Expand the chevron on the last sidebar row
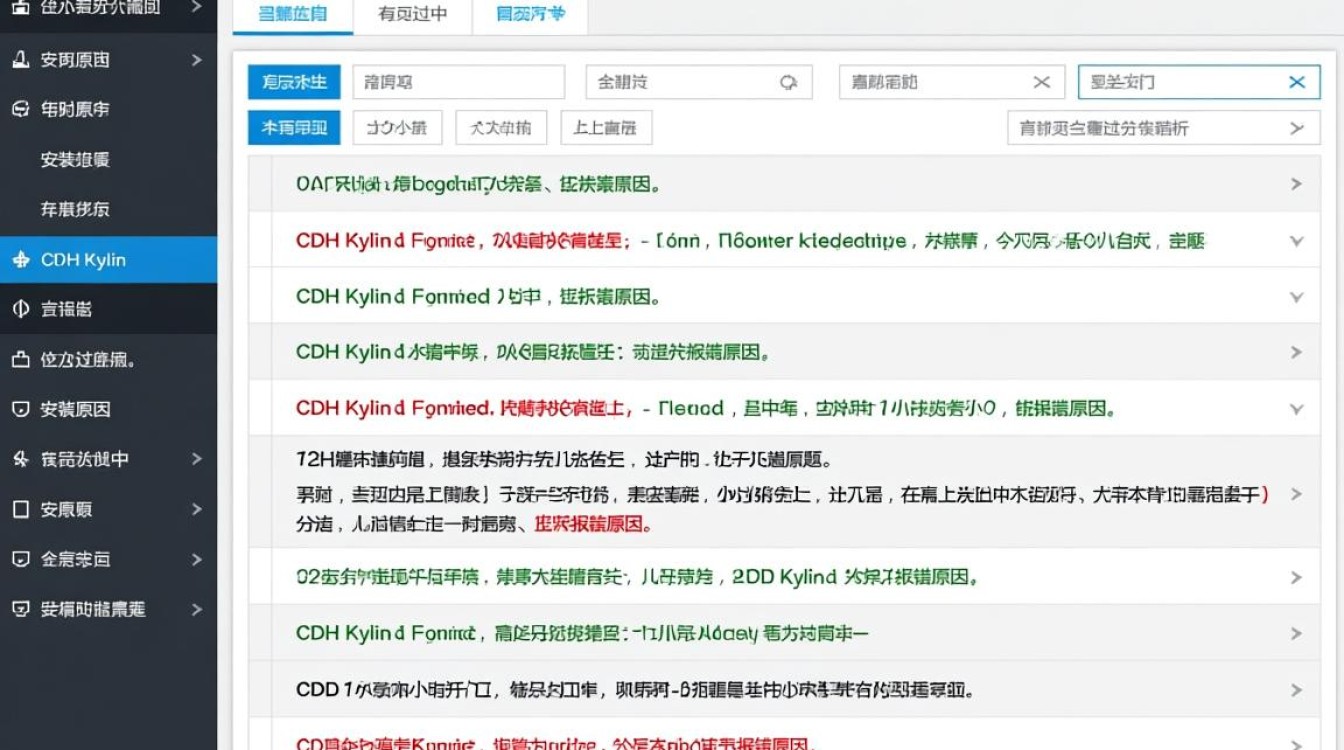The width and height of the screenshot is (1344, 750). pos(196,609)
